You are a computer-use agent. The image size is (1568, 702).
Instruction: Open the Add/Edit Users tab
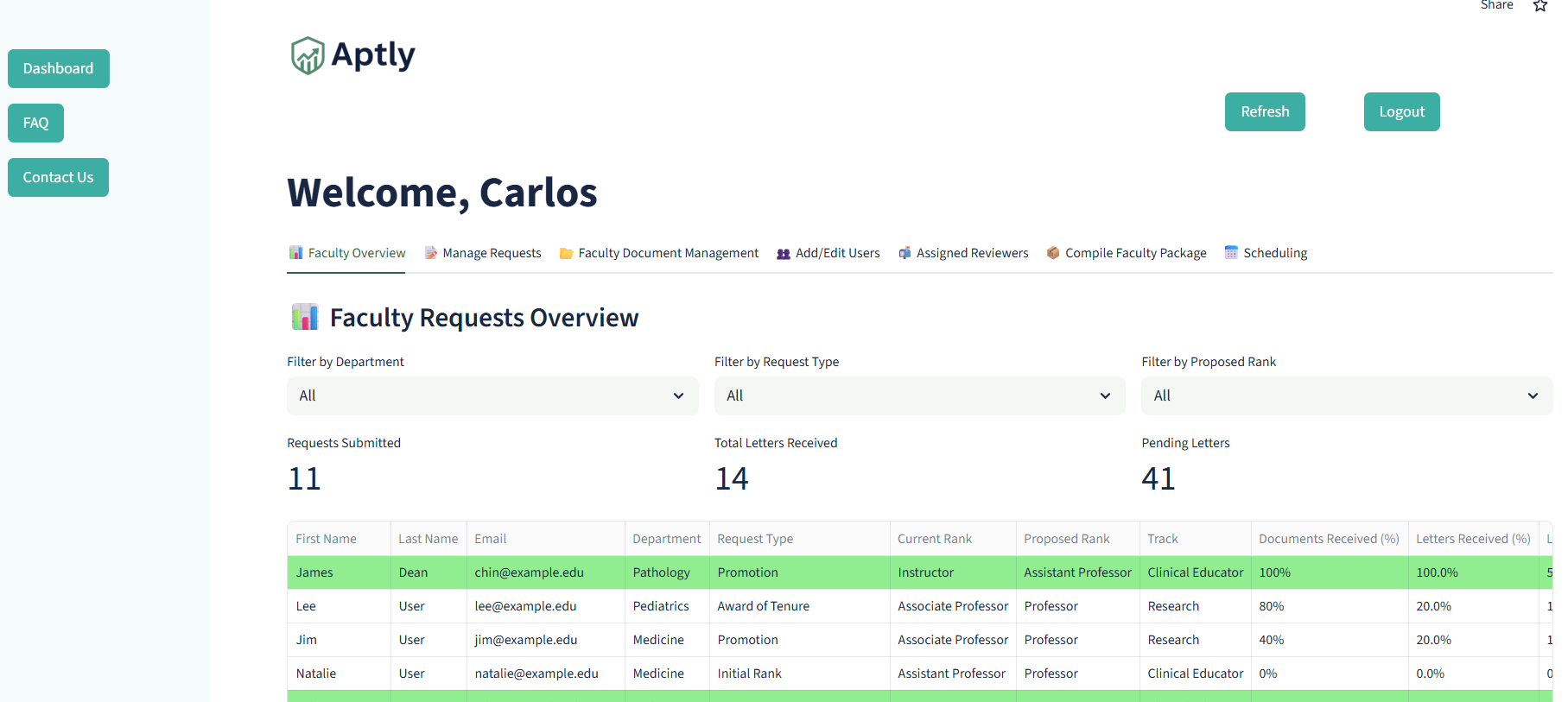pyautogui.click(x=828, y=253)
